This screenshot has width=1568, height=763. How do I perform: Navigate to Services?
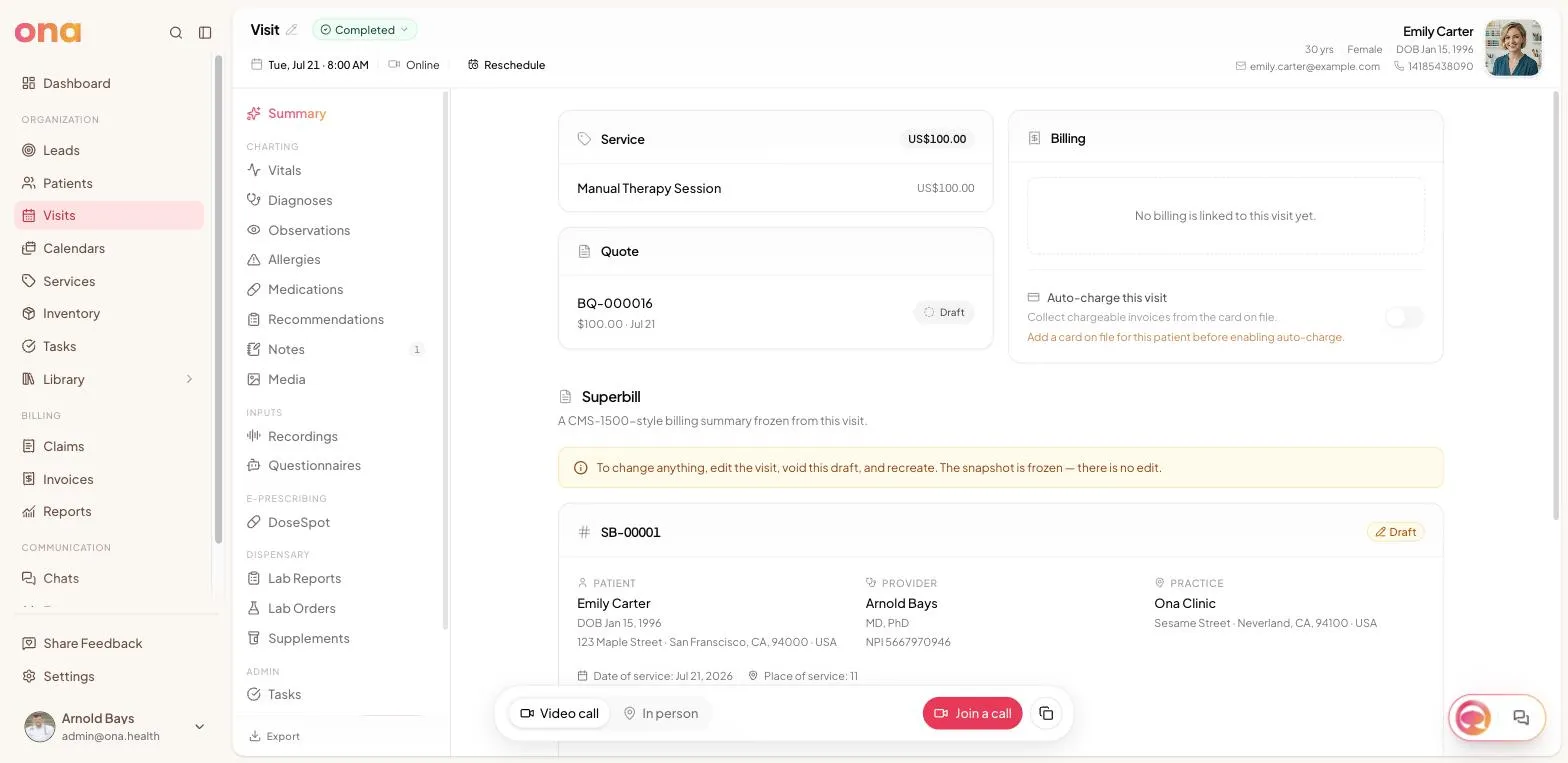click(109, 281)
